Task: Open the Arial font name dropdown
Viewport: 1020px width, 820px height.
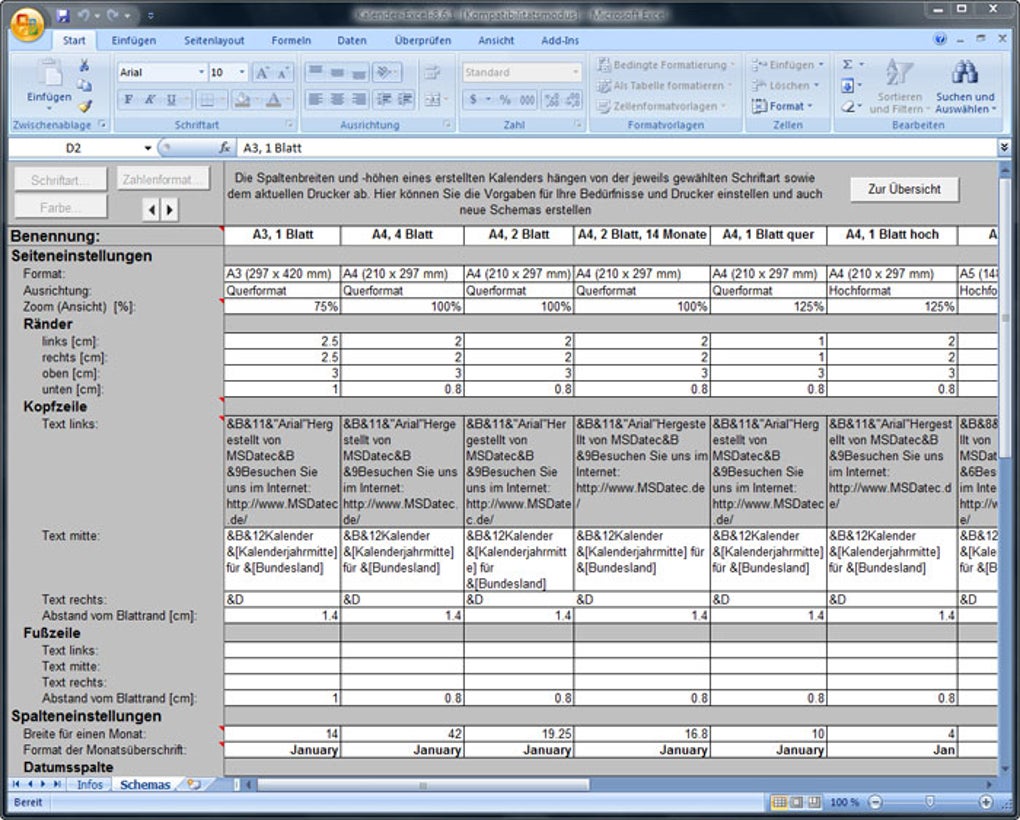Action: pos(201,72)
